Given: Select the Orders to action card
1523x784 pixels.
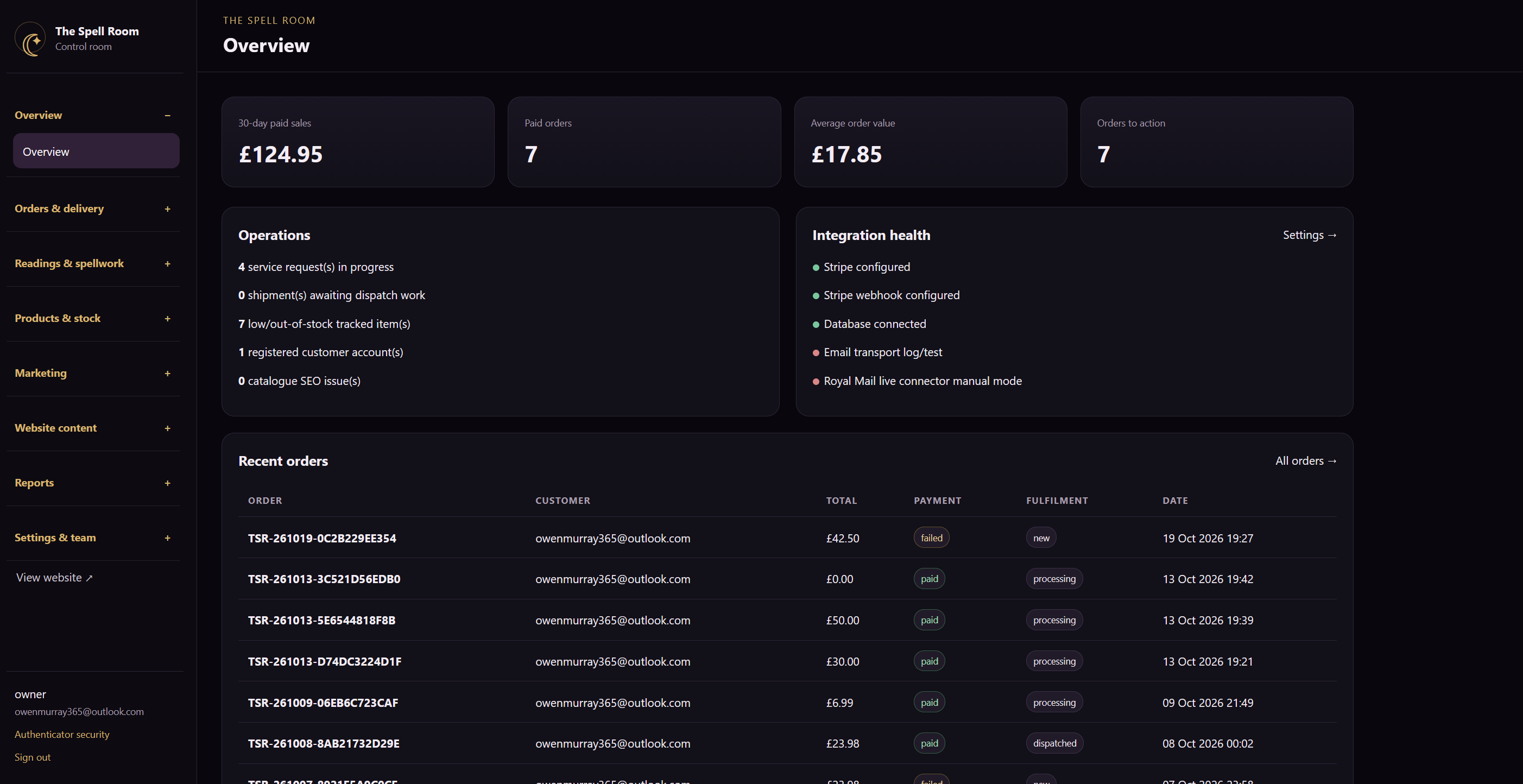Looking at the screenshot, I should pyautogui.click(x=1217, y=142).
